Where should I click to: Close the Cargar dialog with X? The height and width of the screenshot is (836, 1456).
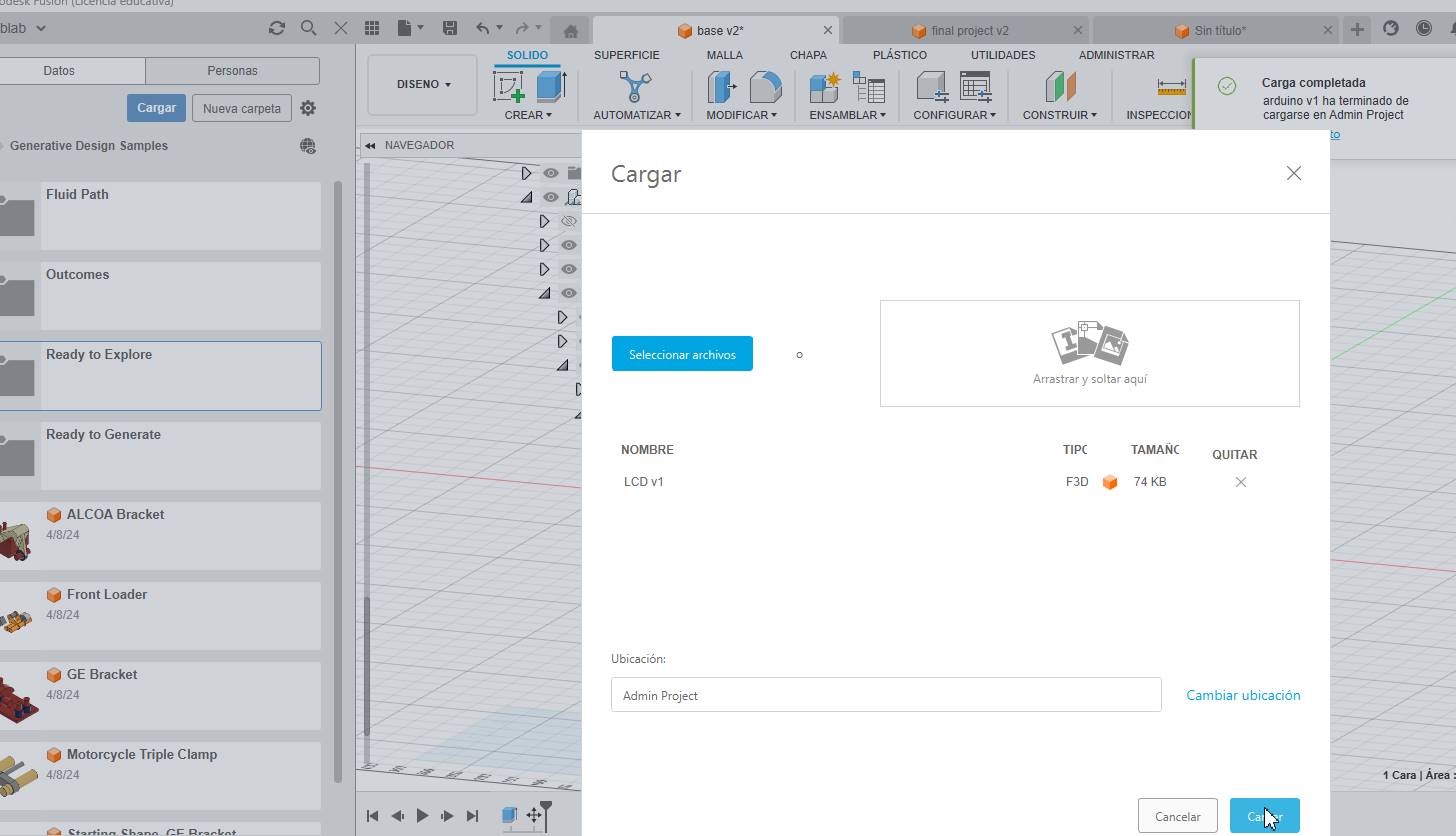click(1293, 173)
